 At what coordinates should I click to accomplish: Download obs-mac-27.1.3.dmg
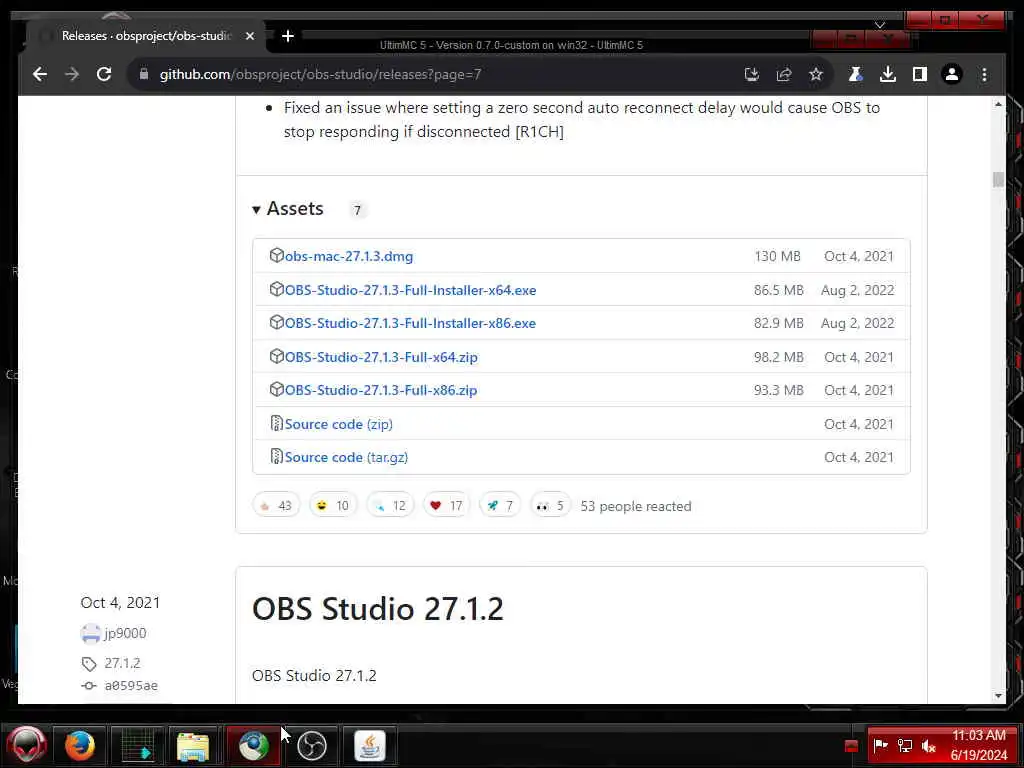(349, 256)
